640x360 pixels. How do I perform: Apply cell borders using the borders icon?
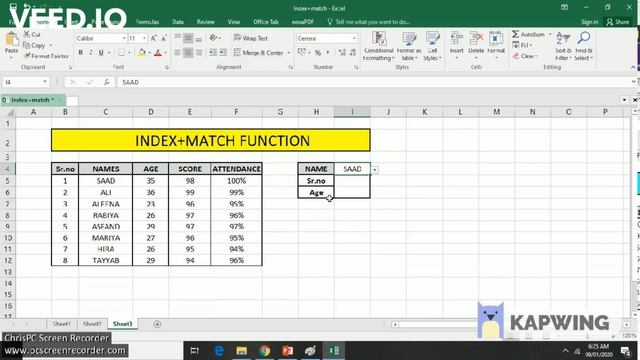(x=121, y=53)
